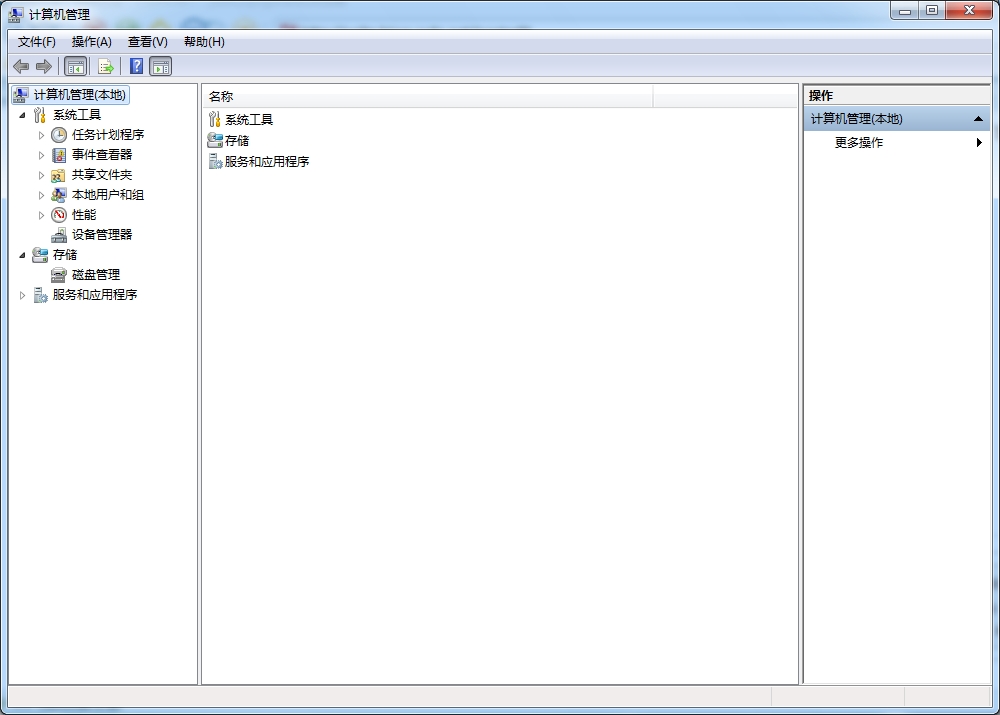The width and height of the screenshot is (1000, 715).
Task: Maximize the 计算机管理 window
Action: 932,11
